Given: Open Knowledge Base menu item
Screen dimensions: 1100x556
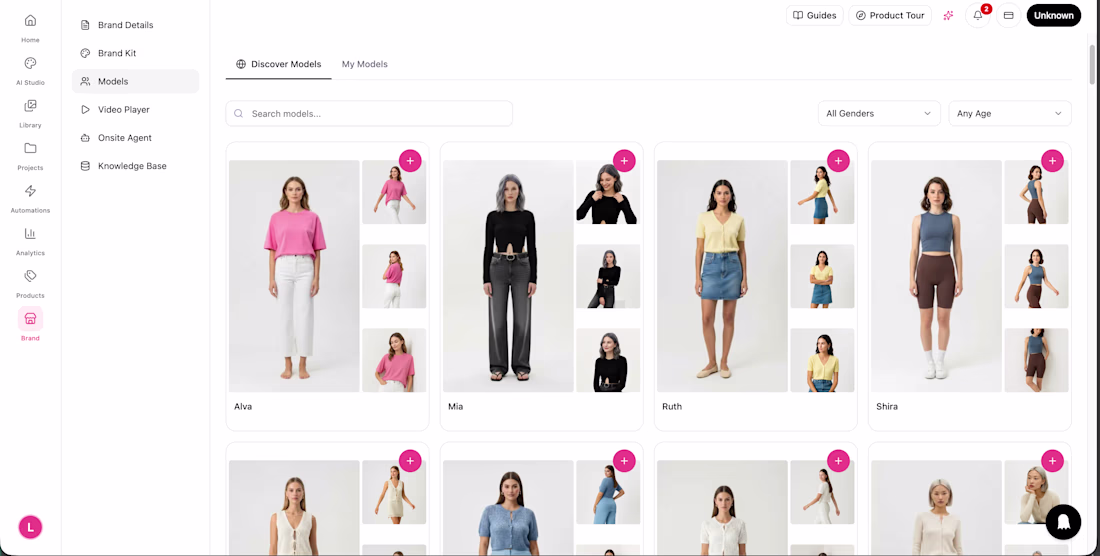Looking at the screenshot, I should click(135, 166).
